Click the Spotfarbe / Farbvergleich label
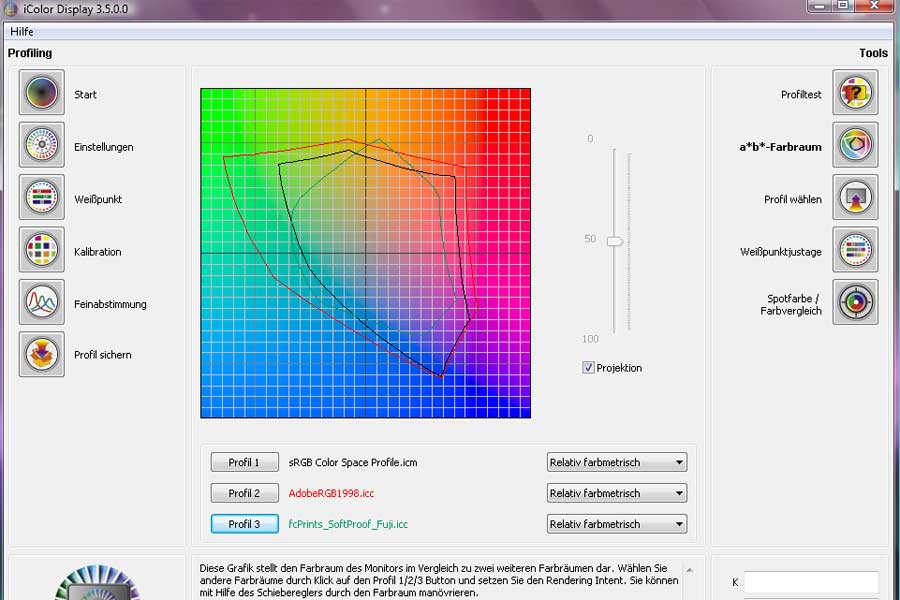 coord(791,305)
